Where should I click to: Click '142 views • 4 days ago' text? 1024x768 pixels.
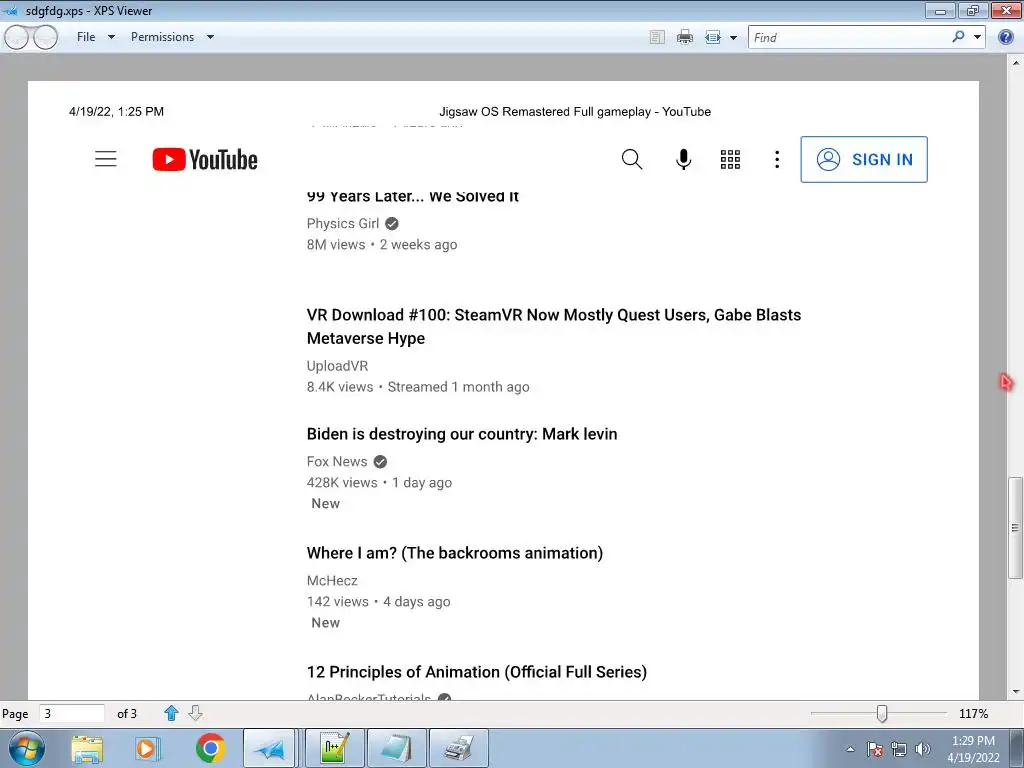[379, 601]
